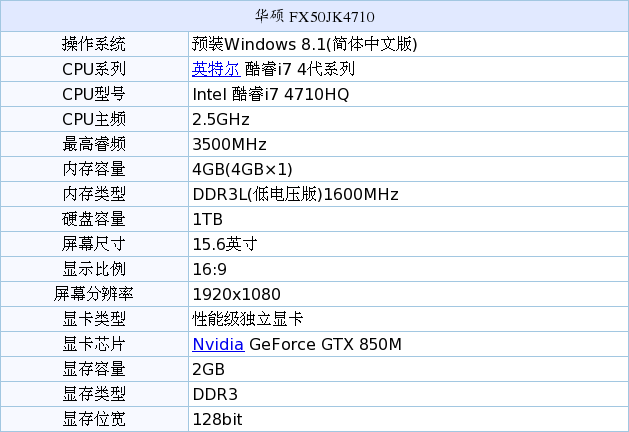Select the table title 华硕 FX50JK4710

[x=314, y=16]
